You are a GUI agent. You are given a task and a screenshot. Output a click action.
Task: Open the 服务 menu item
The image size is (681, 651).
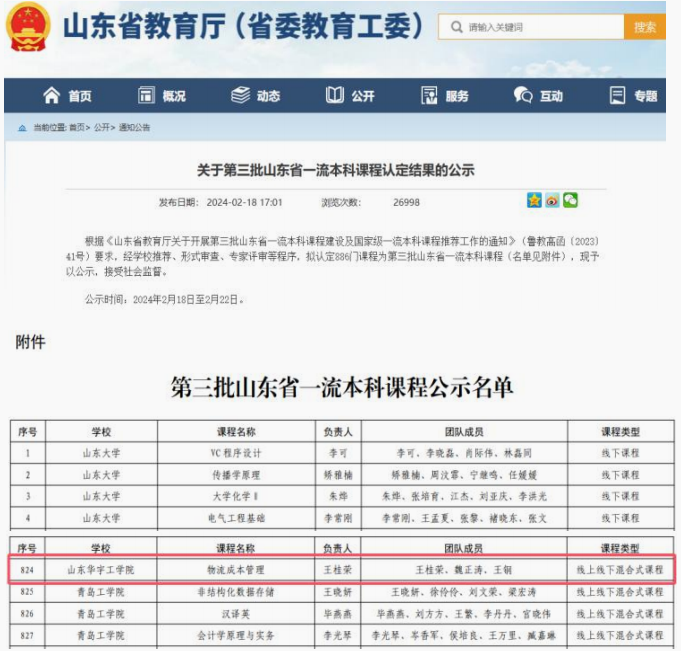click(x=457, y=96)
